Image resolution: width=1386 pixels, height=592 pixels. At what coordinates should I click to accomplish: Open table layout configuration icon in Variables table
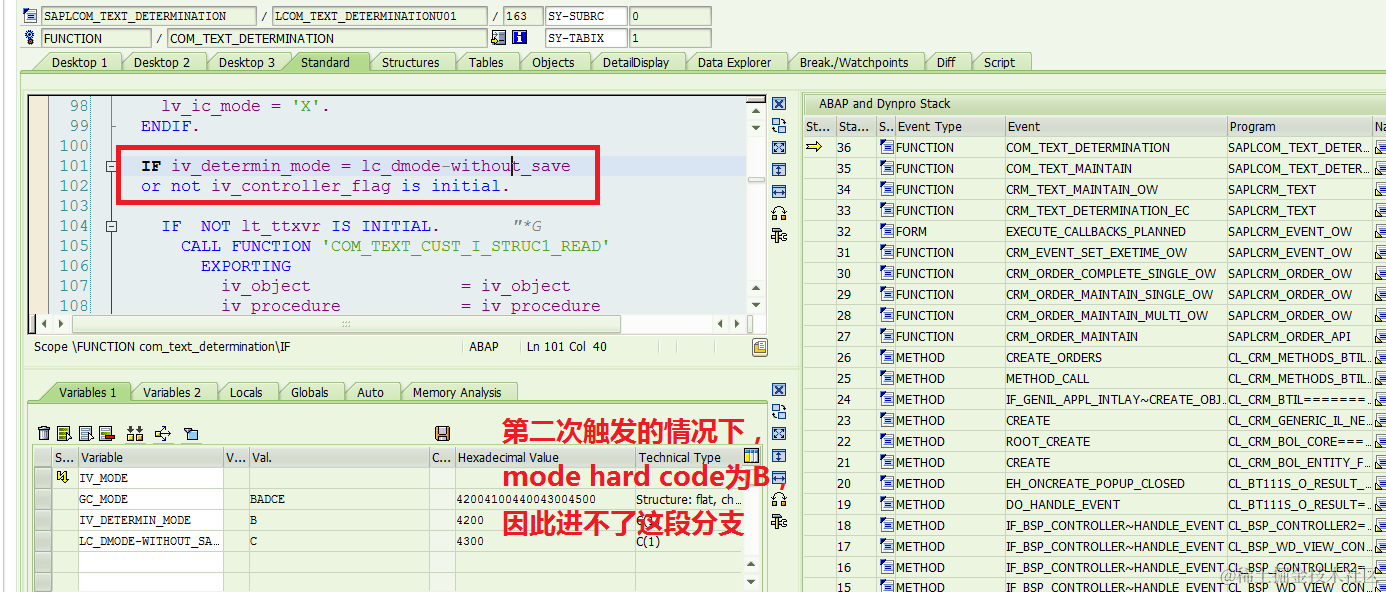[x=752, y=456]
